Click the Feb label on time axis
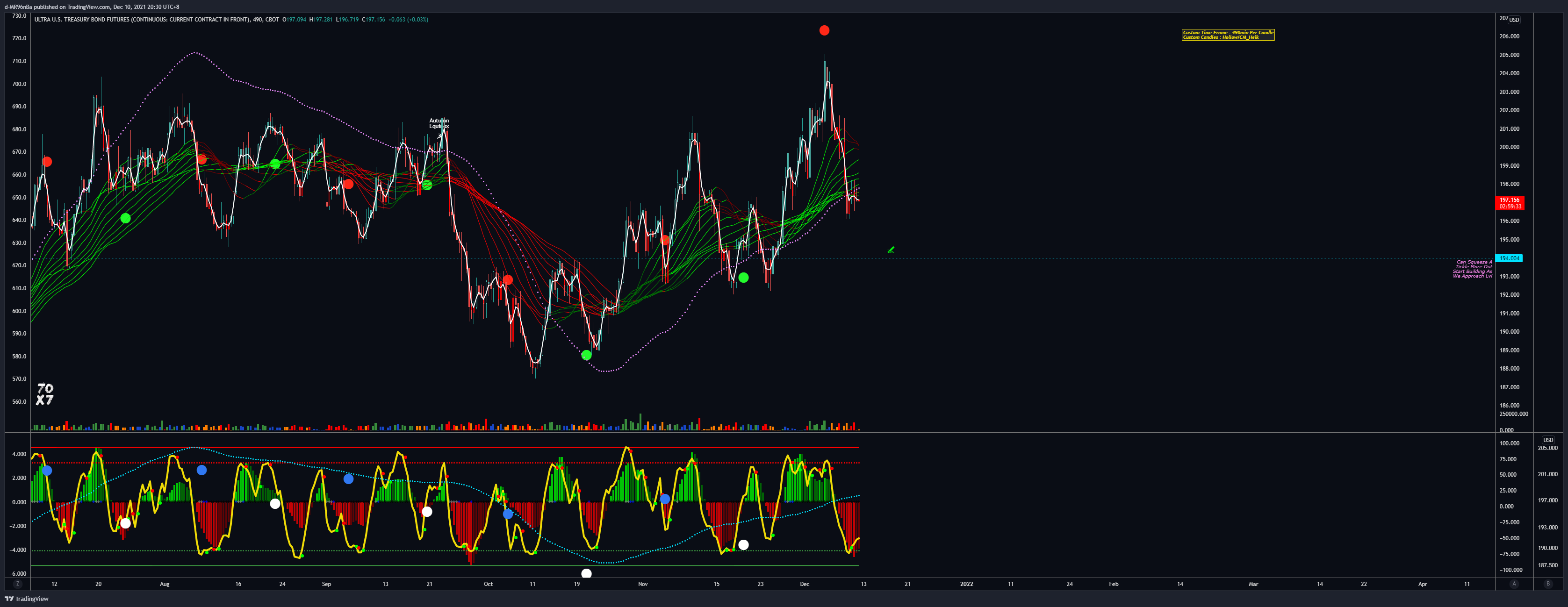 coord(1113,584)
